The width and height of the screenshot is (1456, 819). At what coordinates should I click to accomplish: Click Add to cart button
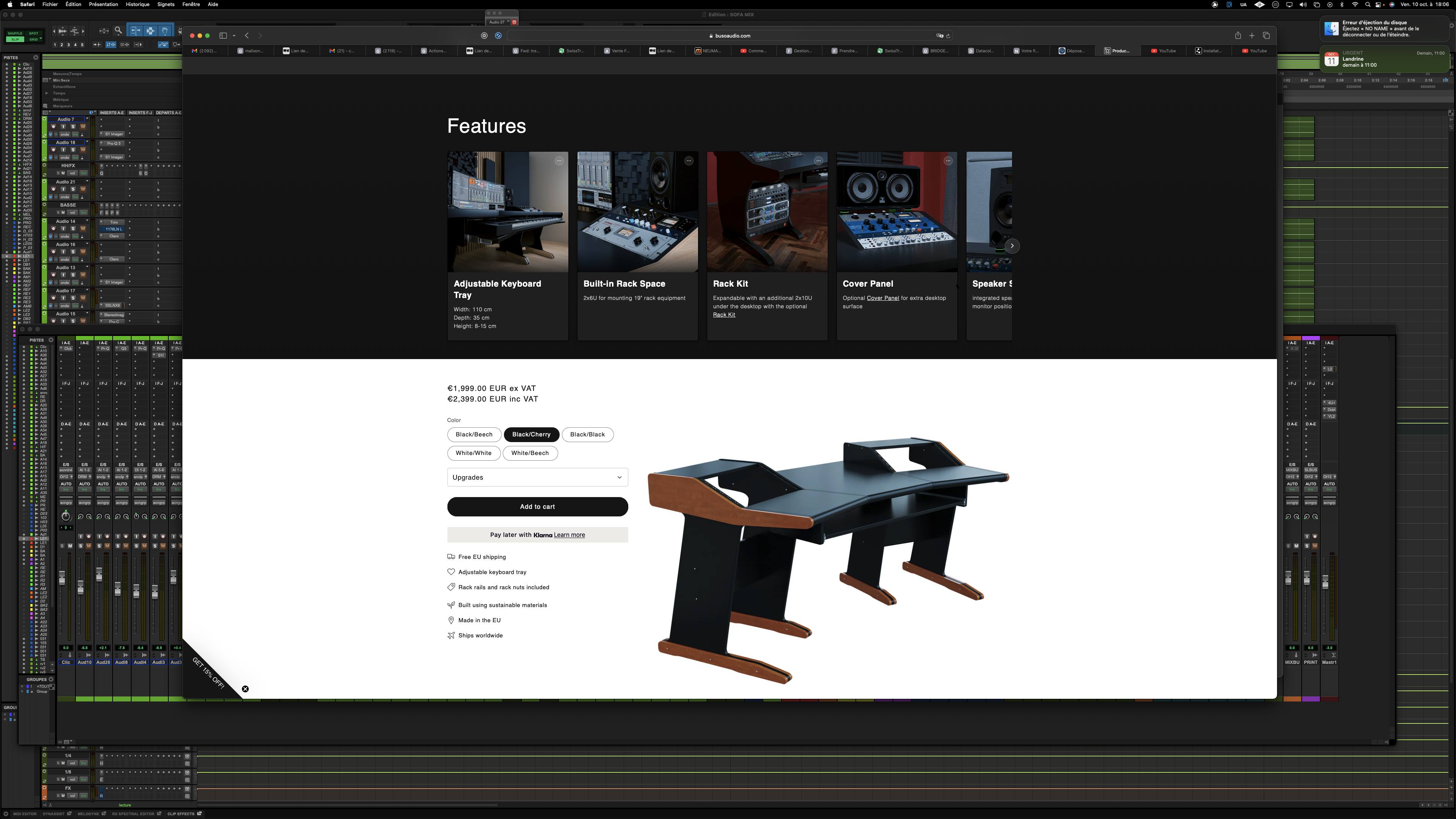537,507
